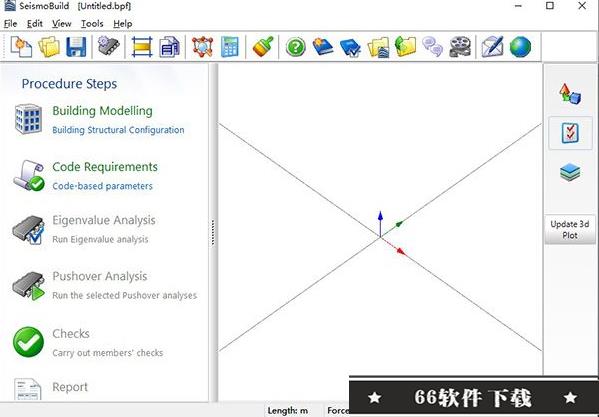Viewport: 599px width, 417px height.
Task: Click the Code-based parameters link
Action: (102, 186)
